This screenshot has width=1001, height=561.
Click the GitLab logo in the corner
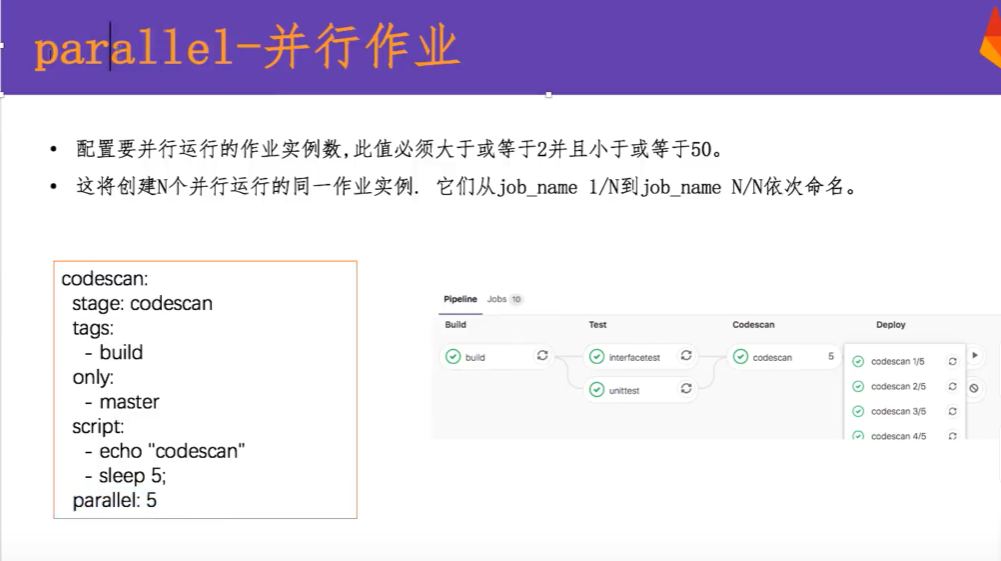click(990, 38)
